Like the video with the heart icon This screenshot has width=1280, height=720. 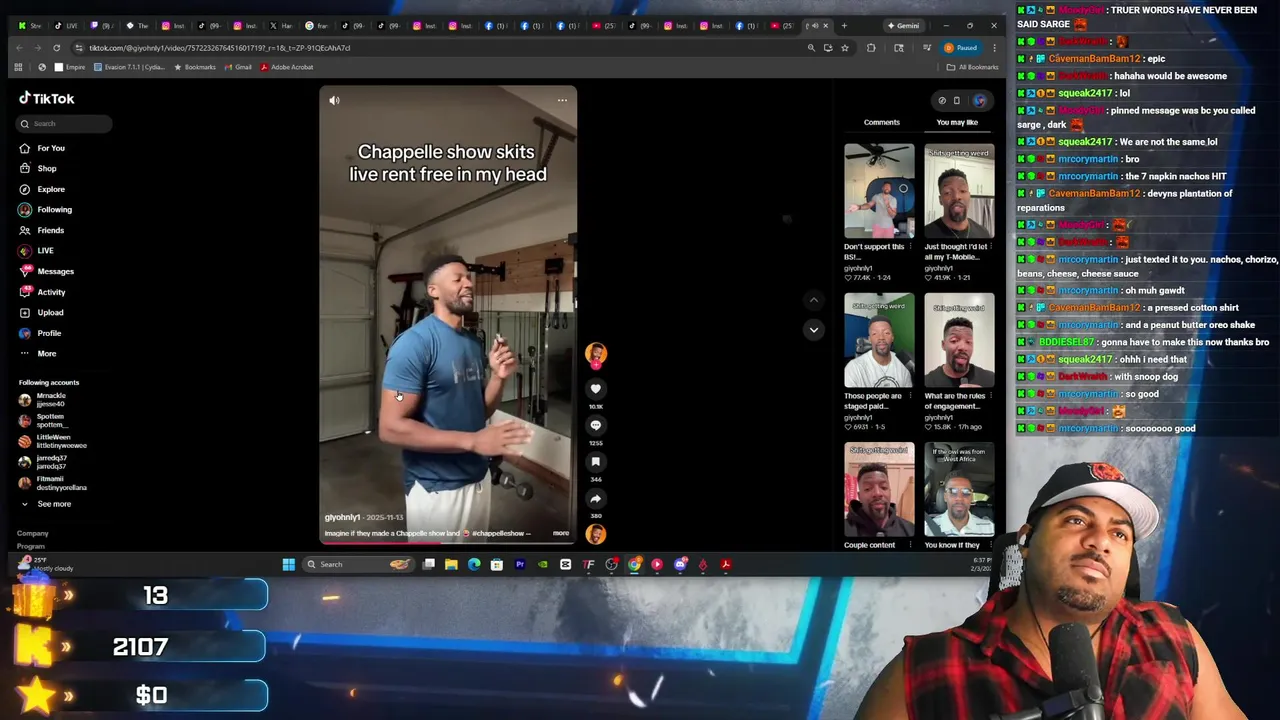tap(595, 389)
